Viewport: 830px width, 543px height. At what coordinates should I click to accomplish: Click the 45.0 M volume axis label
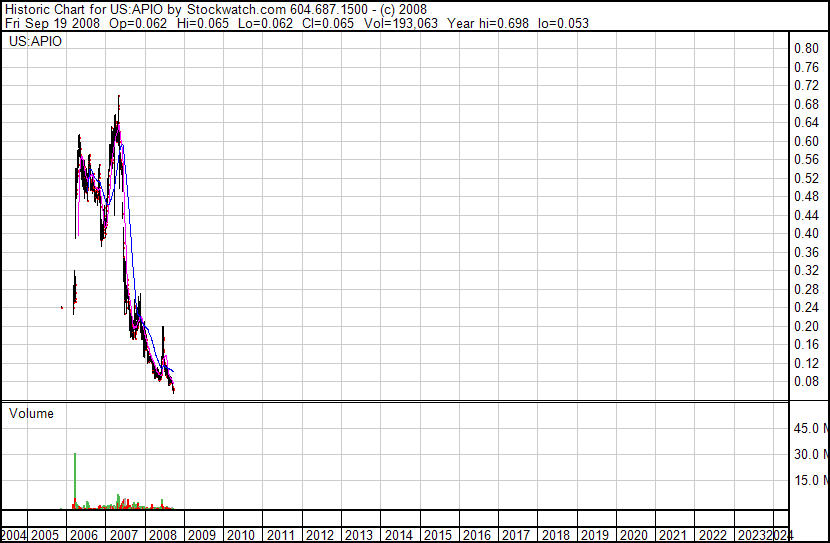click(x=811, y=428)
